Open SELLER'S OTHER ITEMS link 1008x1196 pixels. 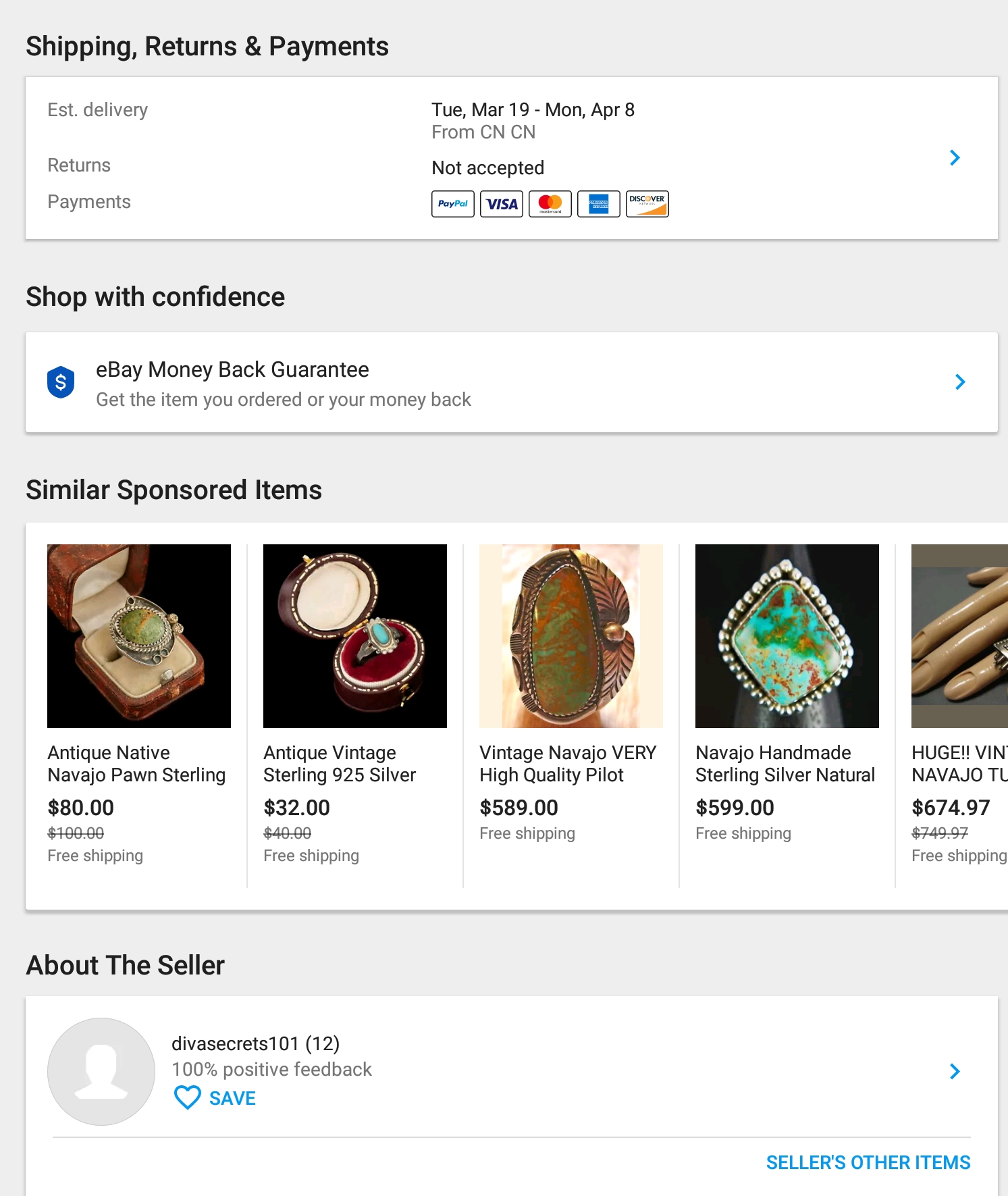pyautogui.click(x=868, y=1162)
